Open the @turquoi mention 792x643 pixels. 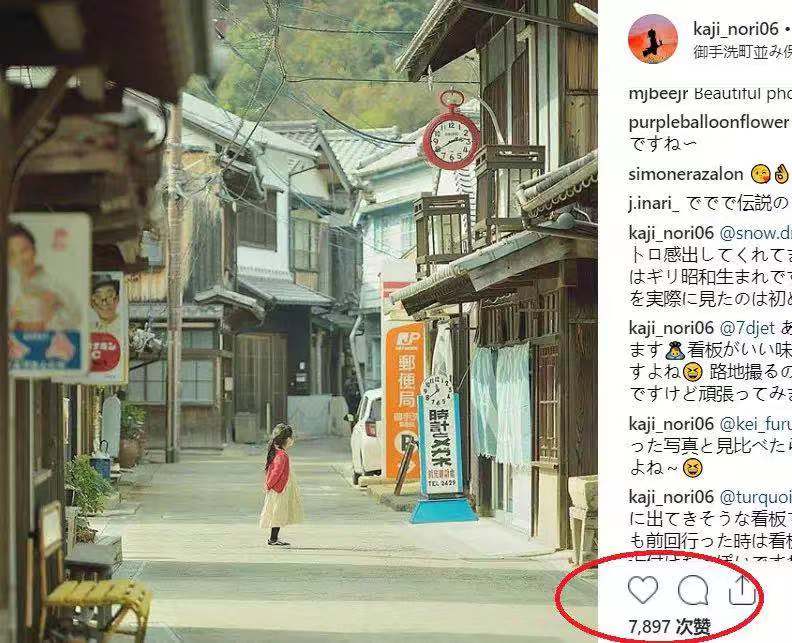(755, 498)
